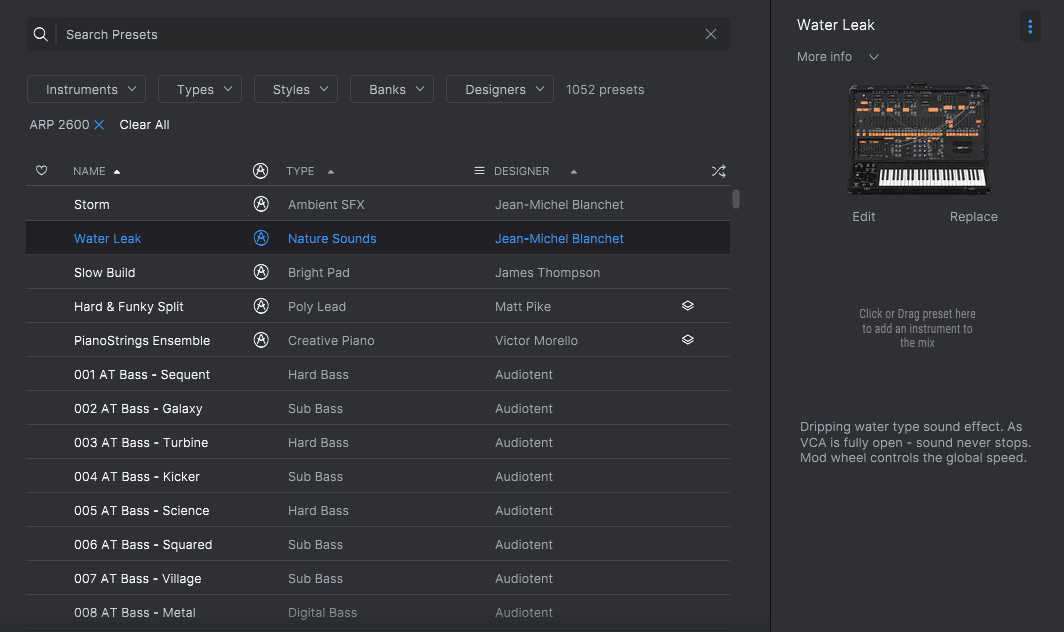Viewport: 1064px width, 632px height.
Task: Click the multi-layer icon on PianoStrings Ensemble
Action: 688,340
